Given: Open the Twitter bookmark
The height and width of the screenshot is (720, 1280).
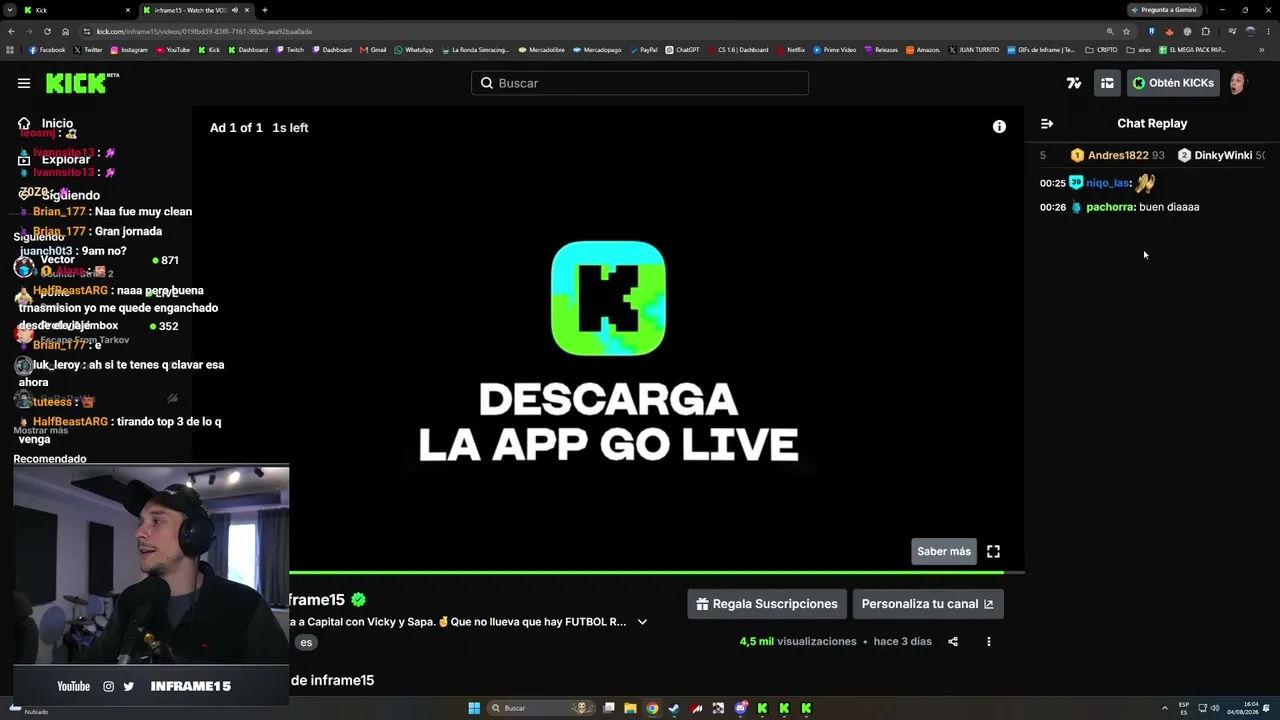Looking at the screenshot, I should coord(88,50).
